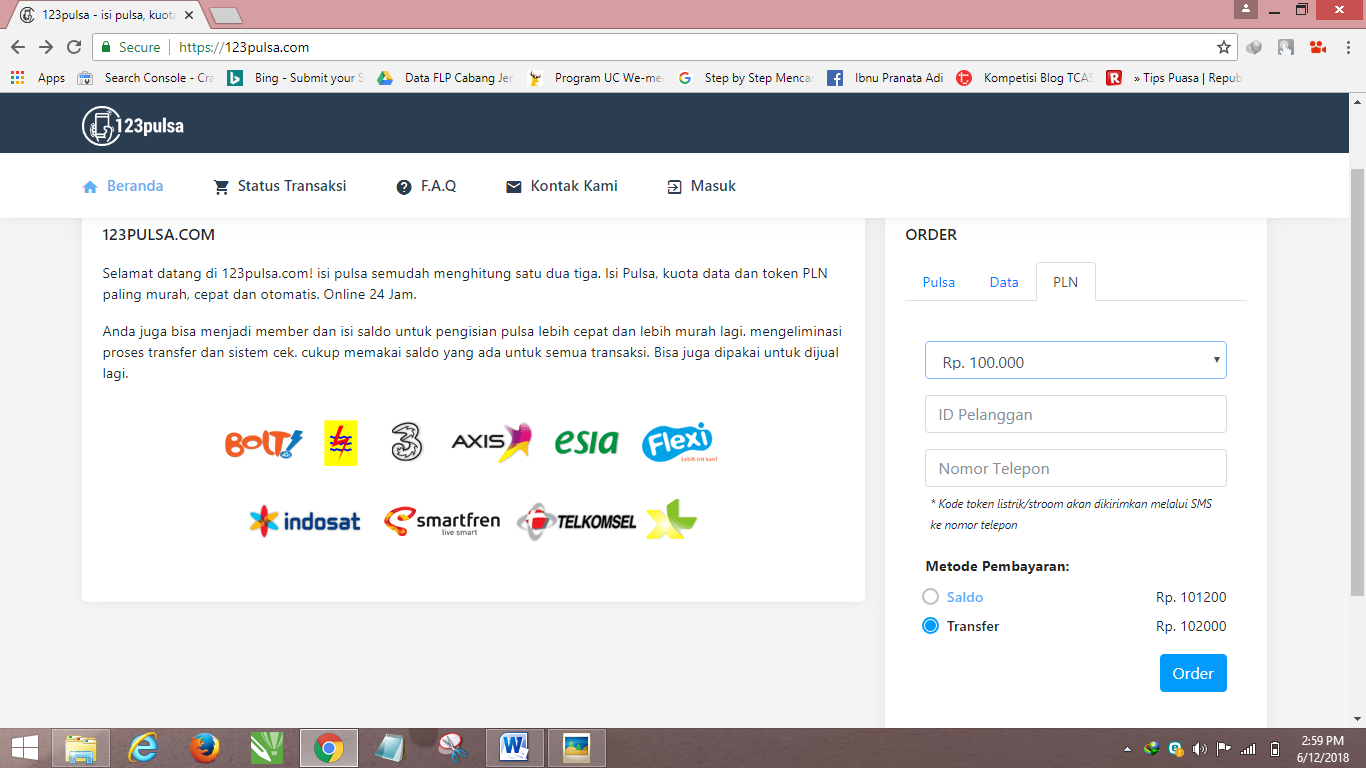Open the Masuk login link

tap(701, 186)
